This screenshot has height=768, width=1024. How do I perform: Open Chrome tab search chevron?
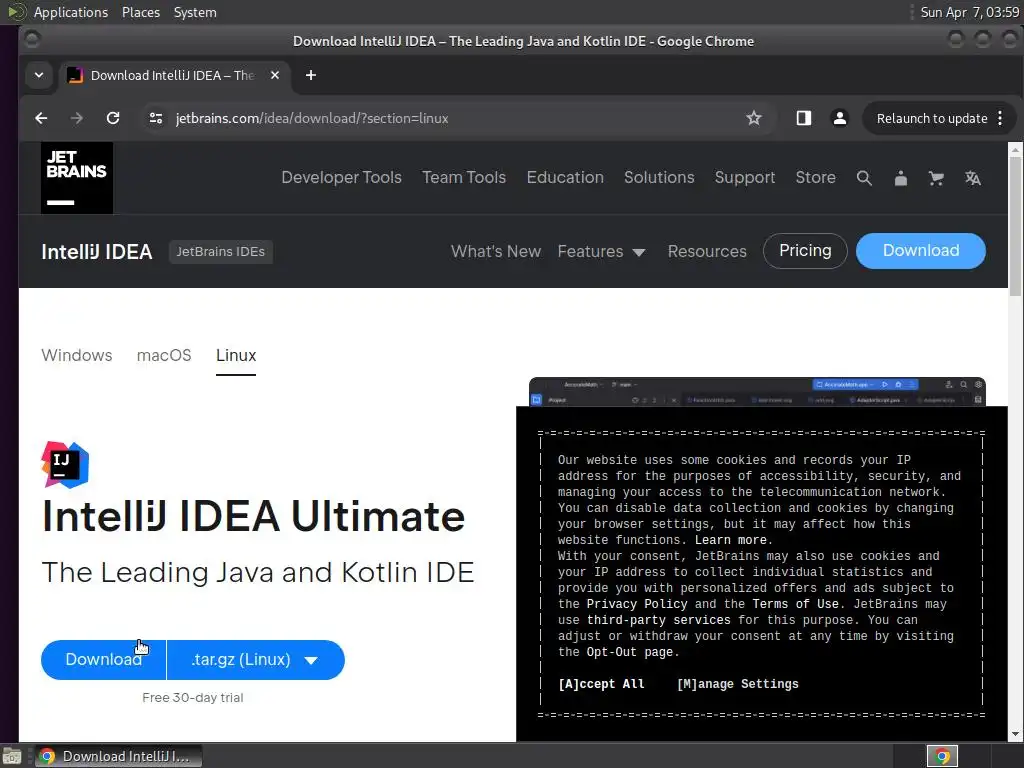pos(39,75)
